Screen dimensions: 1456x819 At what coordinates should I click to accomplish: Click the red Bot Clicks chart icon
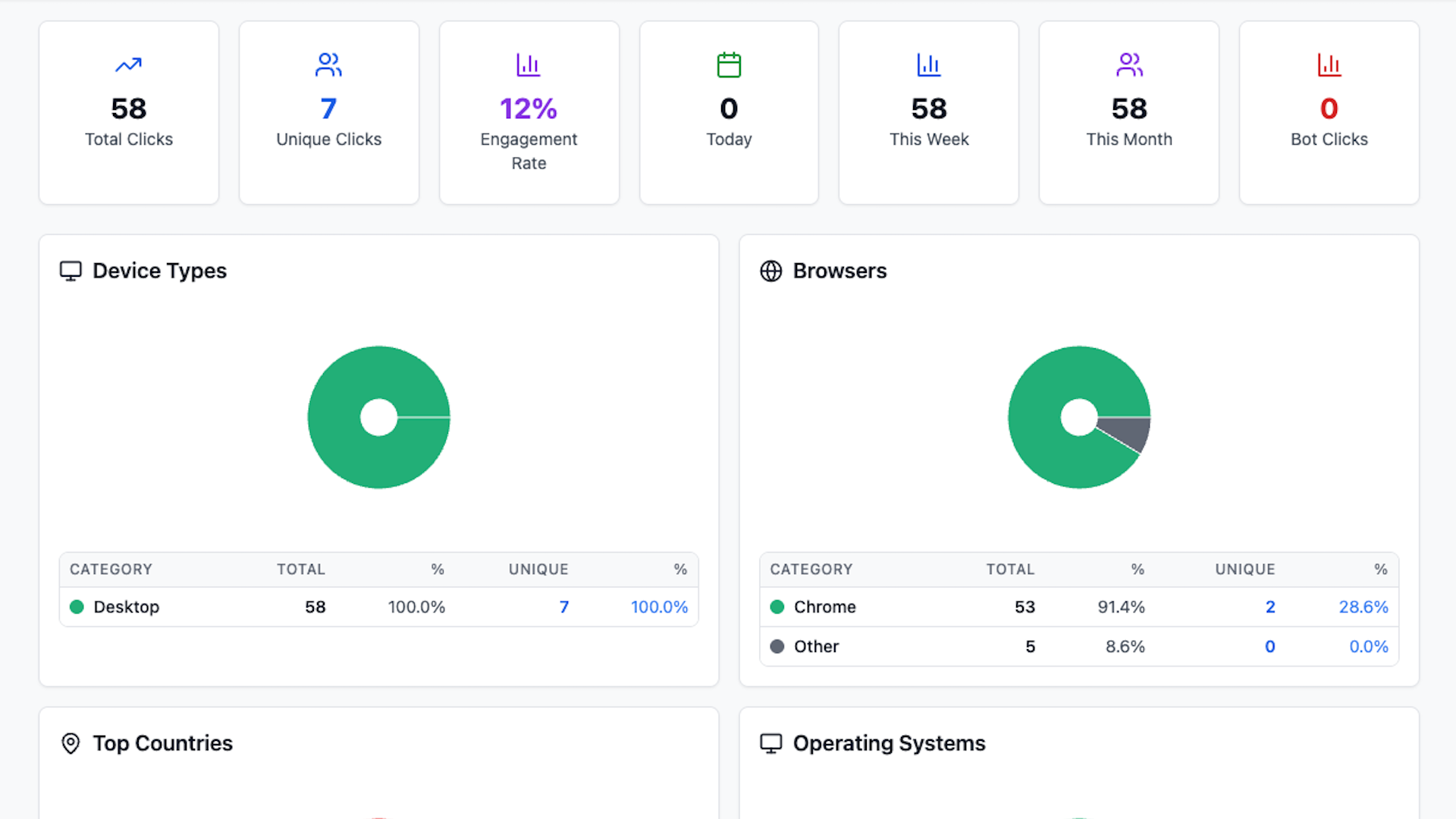1329,65
